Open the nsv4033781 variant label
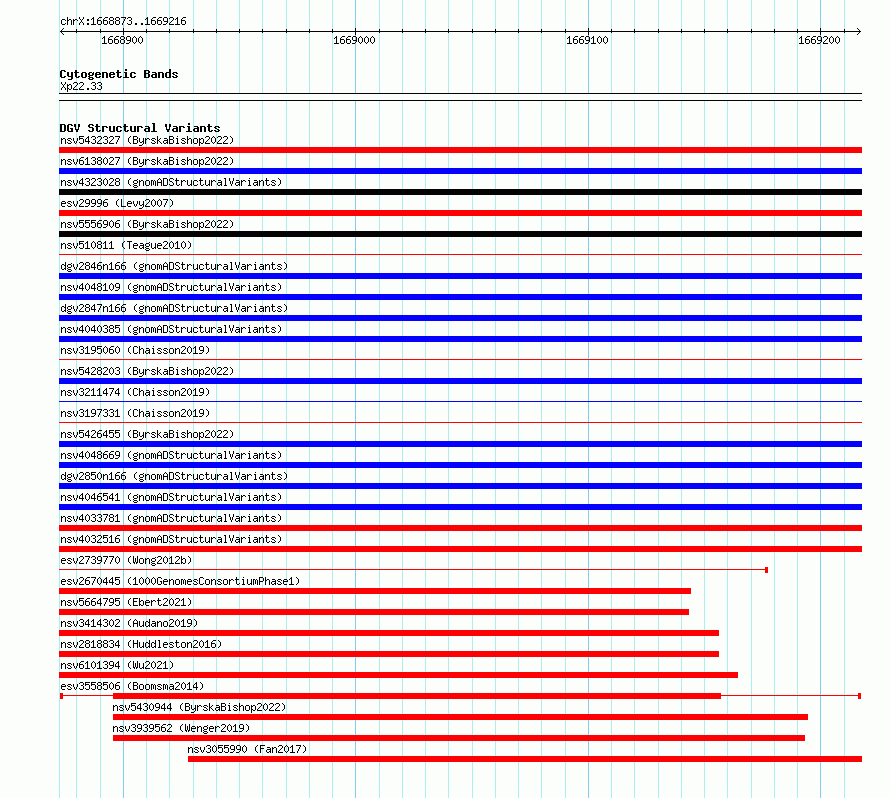This screenshot has width=890, height=798. 171,518
